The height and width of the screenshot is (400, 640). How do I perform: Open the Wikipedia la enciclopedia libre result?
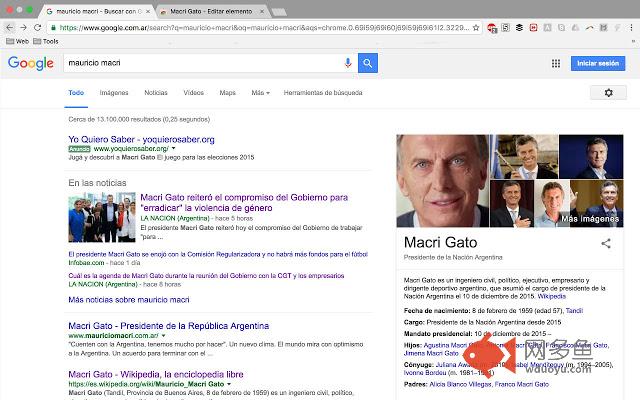pyautogui.click(x=156, y=374)
